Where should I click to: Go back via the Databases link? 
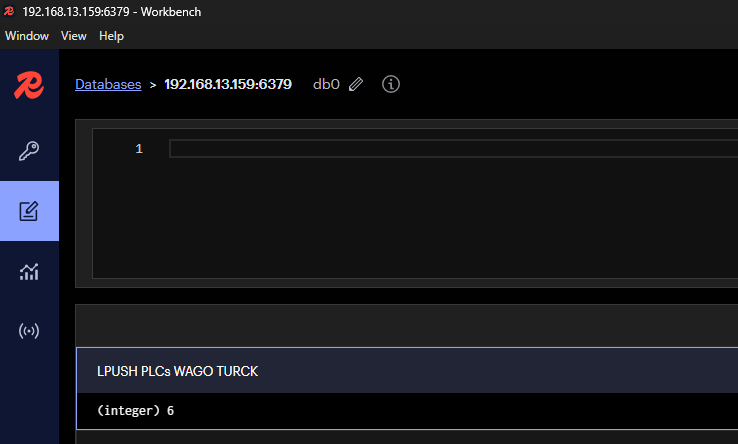[x=108, y=84]
